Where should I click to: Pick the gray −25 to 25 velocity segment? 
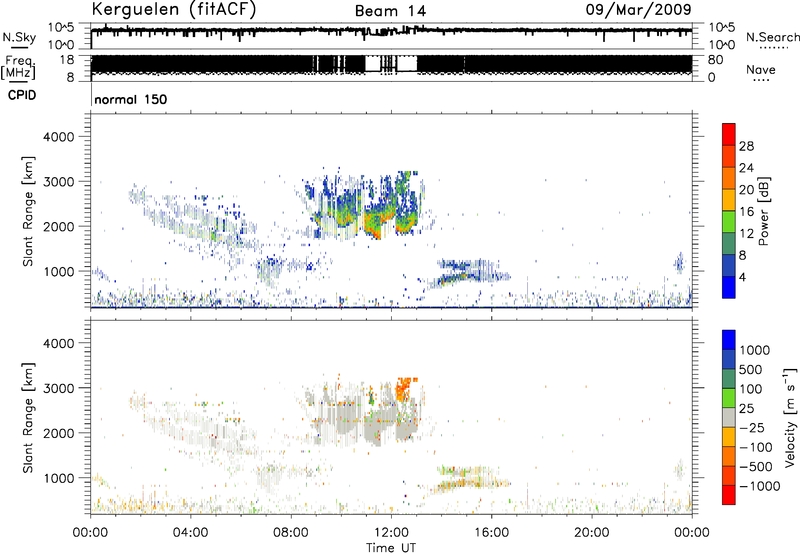coord(729,417)
